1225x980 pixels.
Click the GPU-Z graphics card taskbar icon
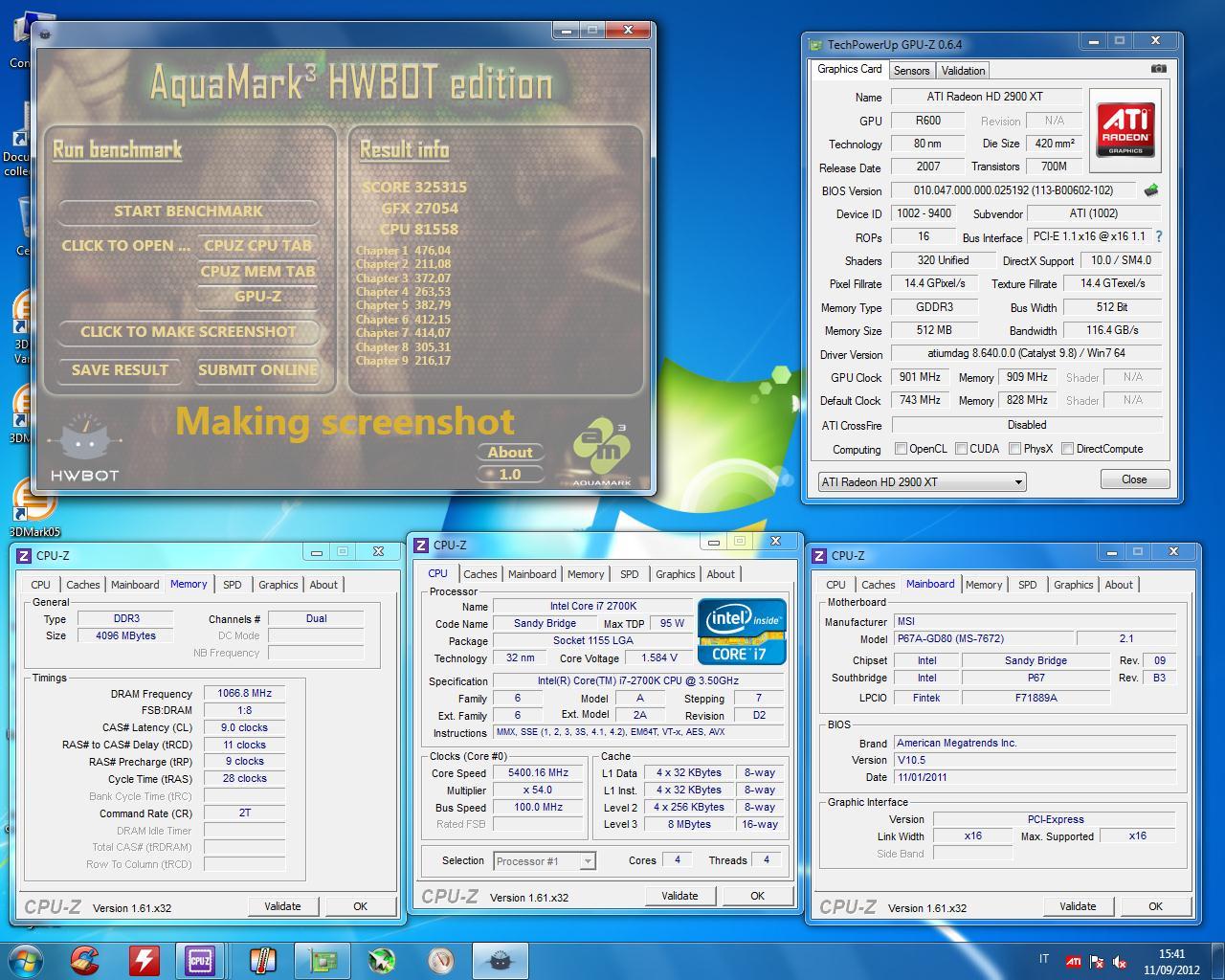[x=323, y=959]
